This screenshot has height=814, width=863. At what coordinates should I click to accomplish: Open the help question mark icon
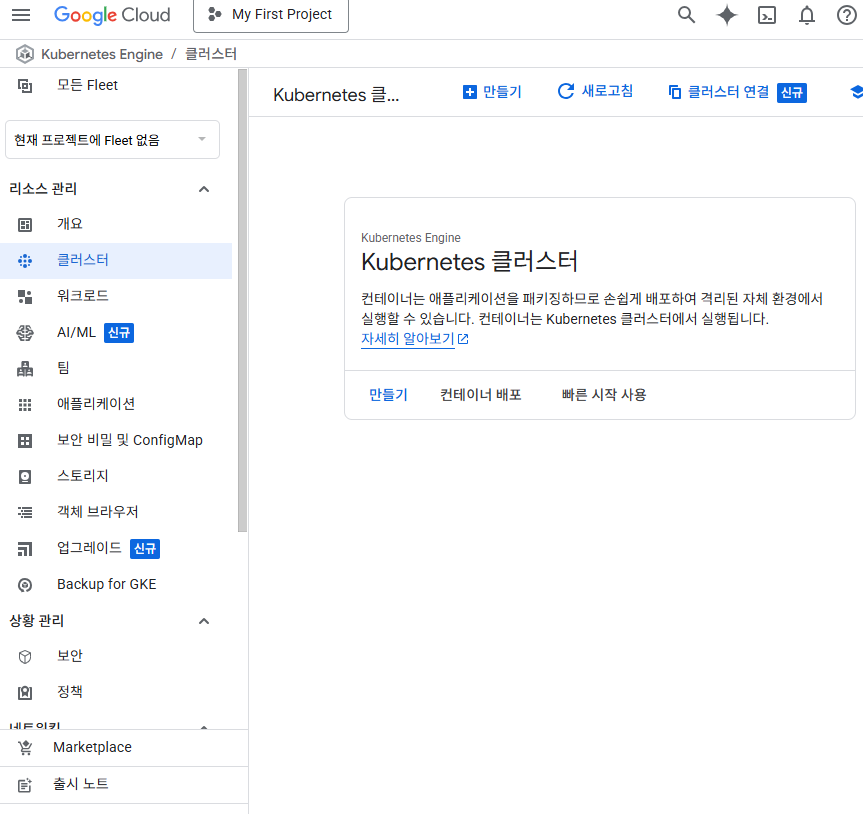click(x=846, y=15)
